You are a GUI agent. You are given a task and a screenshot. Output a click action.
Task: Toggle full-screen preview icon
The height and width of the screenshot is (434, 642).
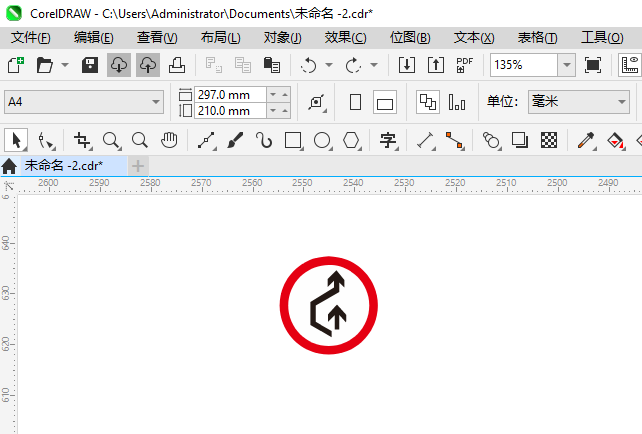click(x=593, y=65)
